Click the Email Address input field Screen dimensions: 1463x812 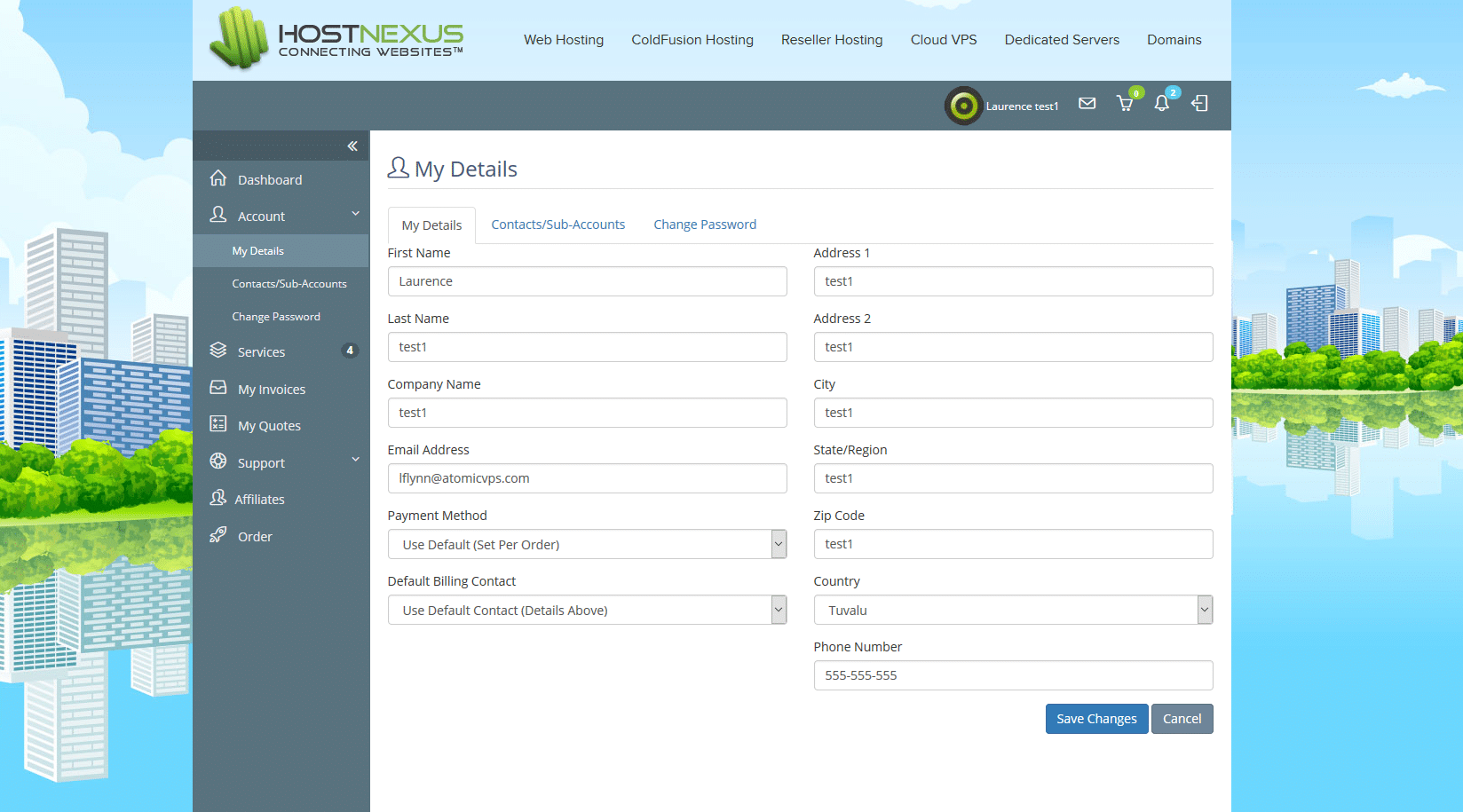[587, 478]
